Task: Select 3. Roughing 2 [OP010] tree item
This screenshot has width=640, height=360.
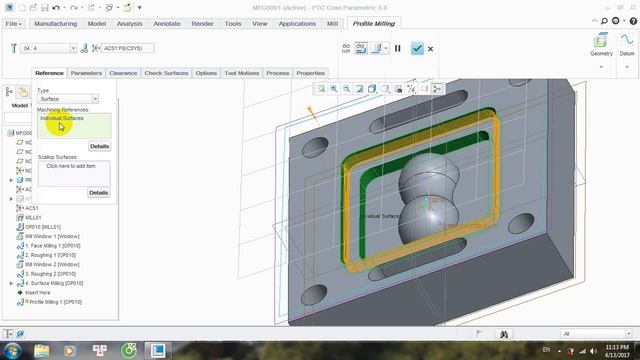Action: pyautogui.click(x=51, y=274)
